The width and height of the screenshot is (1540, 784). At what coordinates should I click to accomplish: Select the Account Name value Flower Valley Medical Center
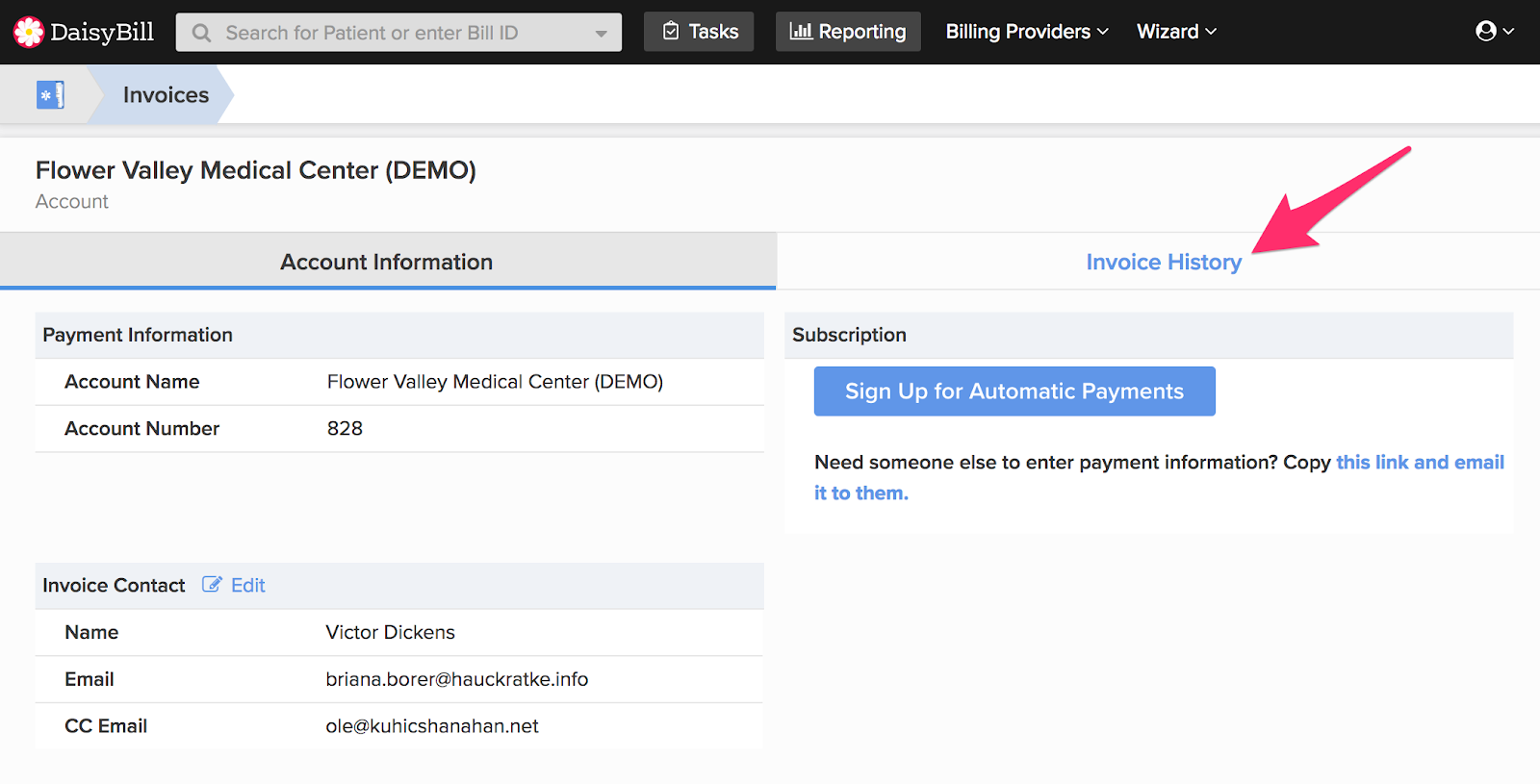click(x=495, y=382)
